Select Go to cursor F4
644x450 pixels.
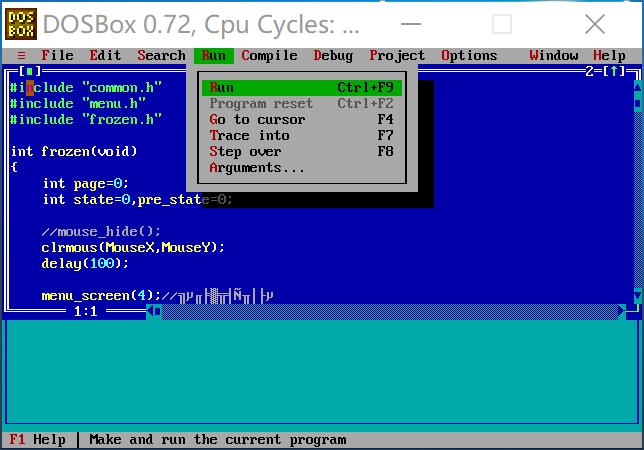302,119
